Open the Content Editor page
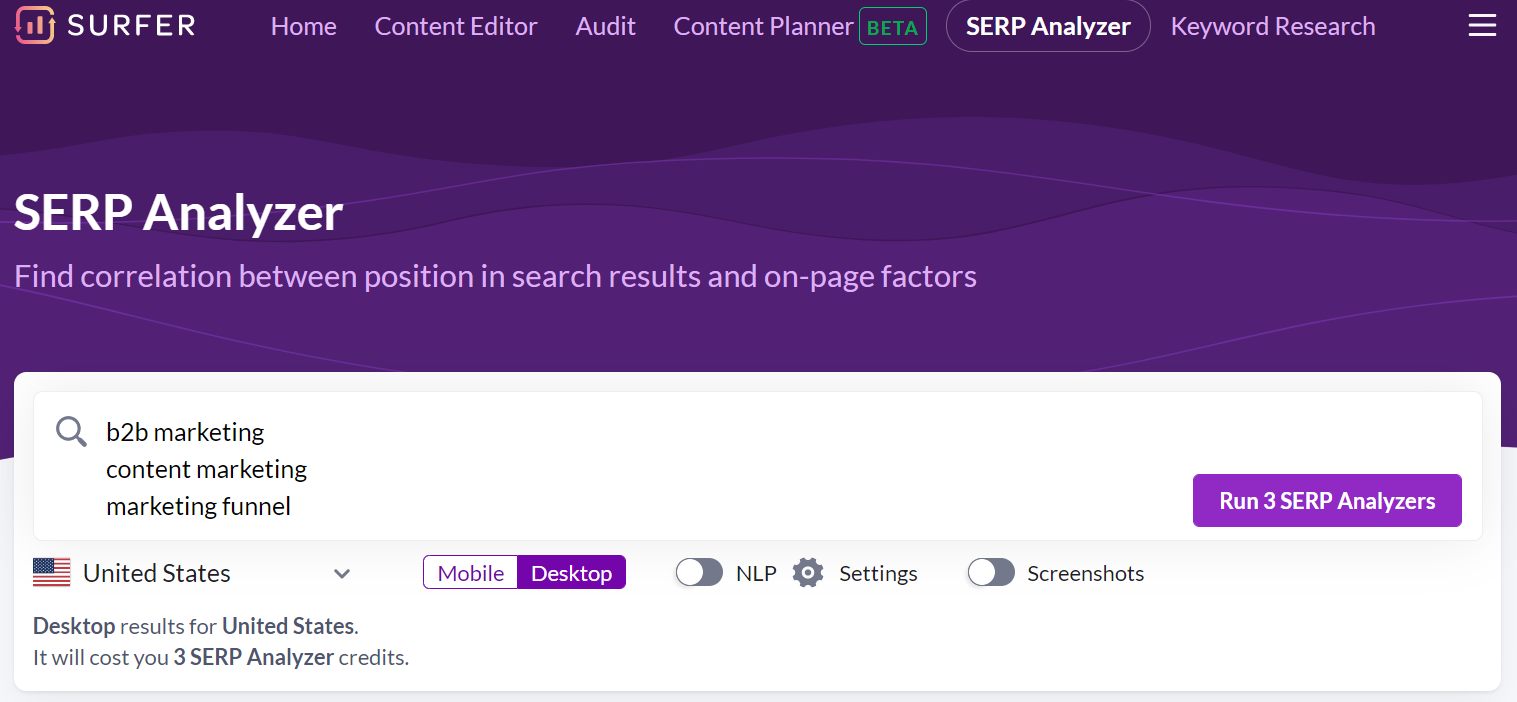 point(456,27)
